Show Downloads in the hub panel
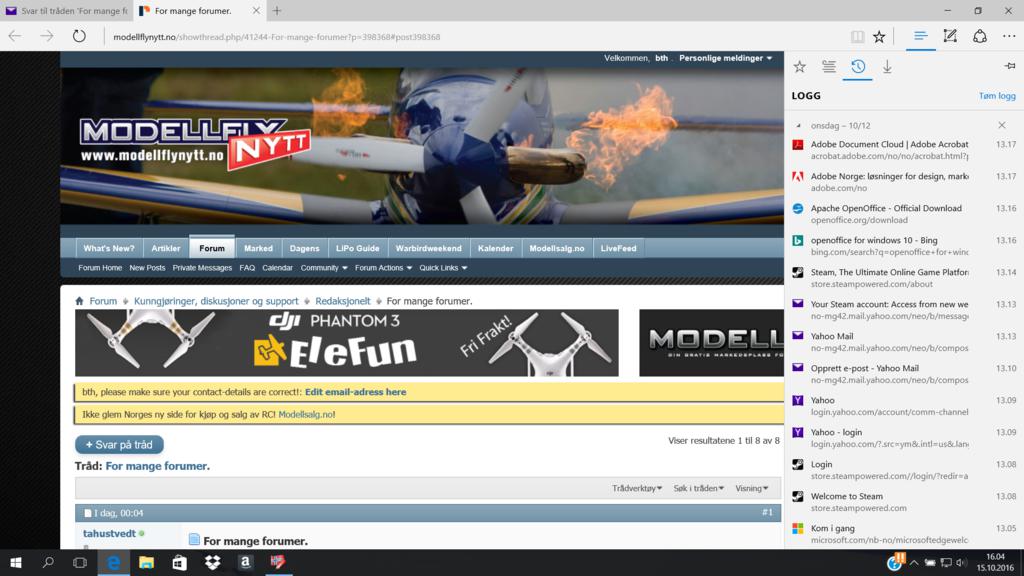This screenshot has height=576, width=1024. pos(887,67)
